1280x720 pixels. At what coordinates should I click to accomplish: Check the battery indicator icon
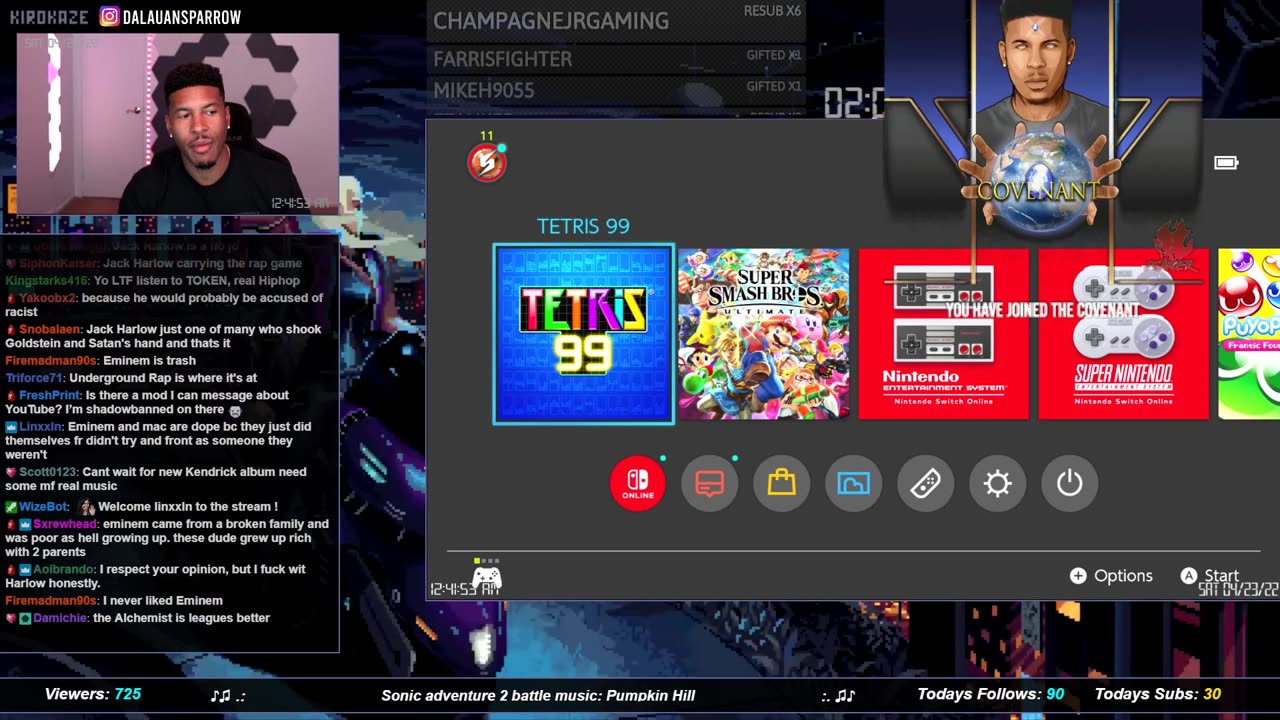1226,162
